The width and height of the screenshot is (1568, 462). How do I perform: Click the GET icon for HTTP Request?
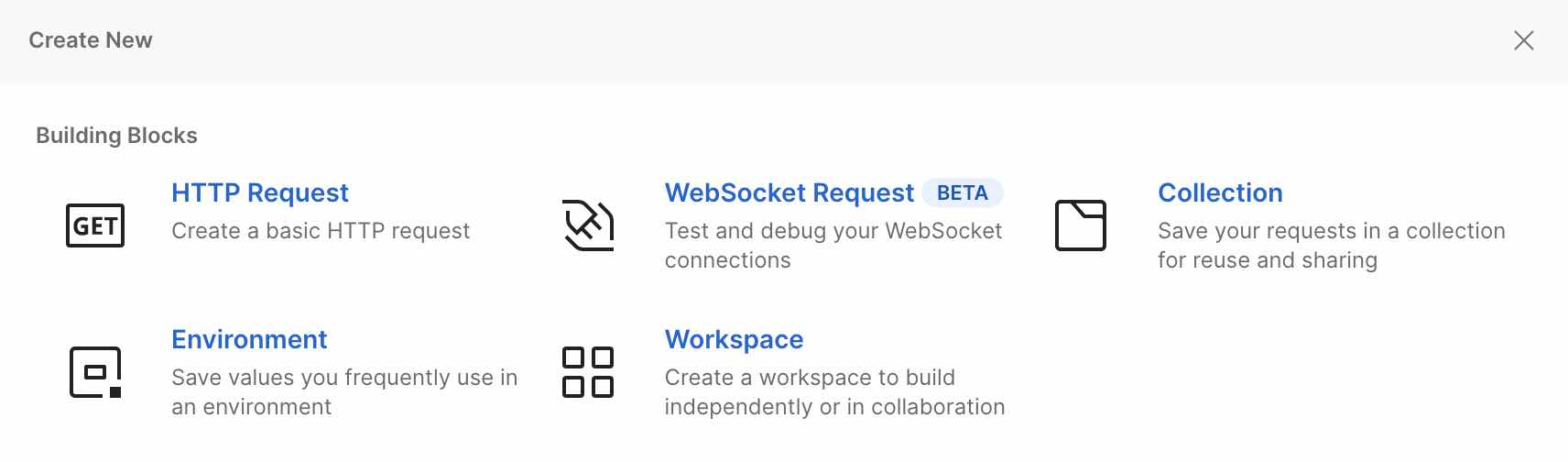pos(95,225)
